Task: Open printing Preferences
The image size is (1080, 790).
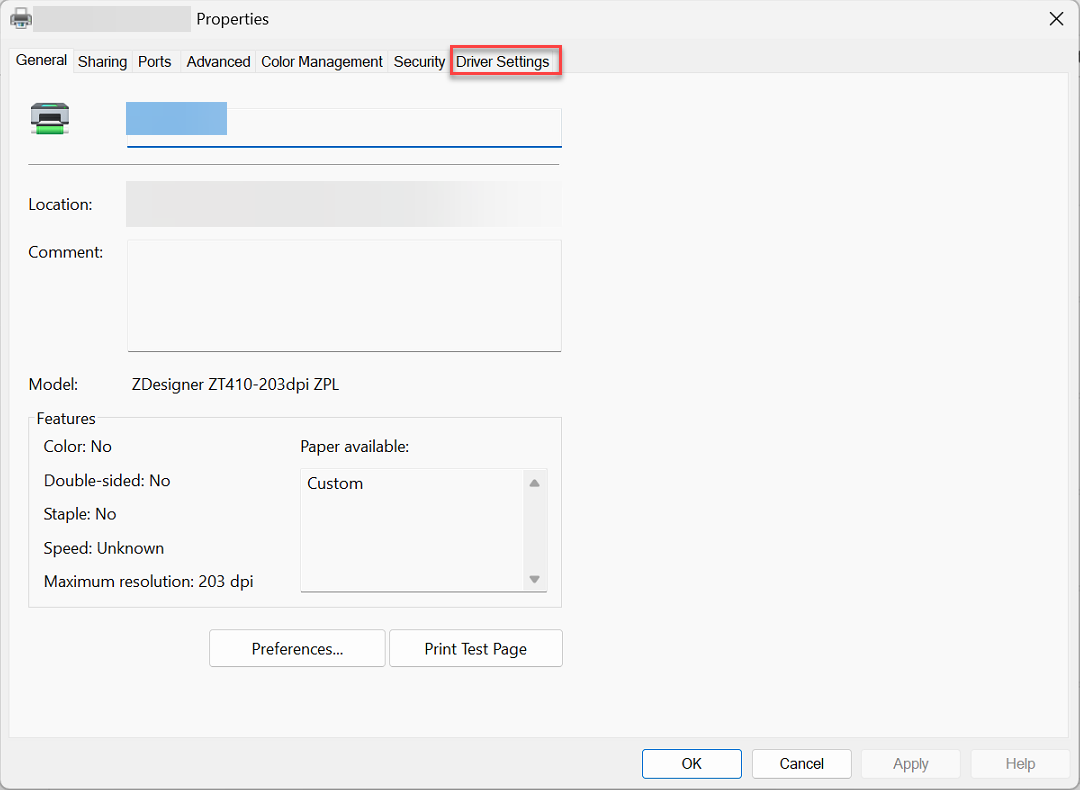Action: click(296, 648)
